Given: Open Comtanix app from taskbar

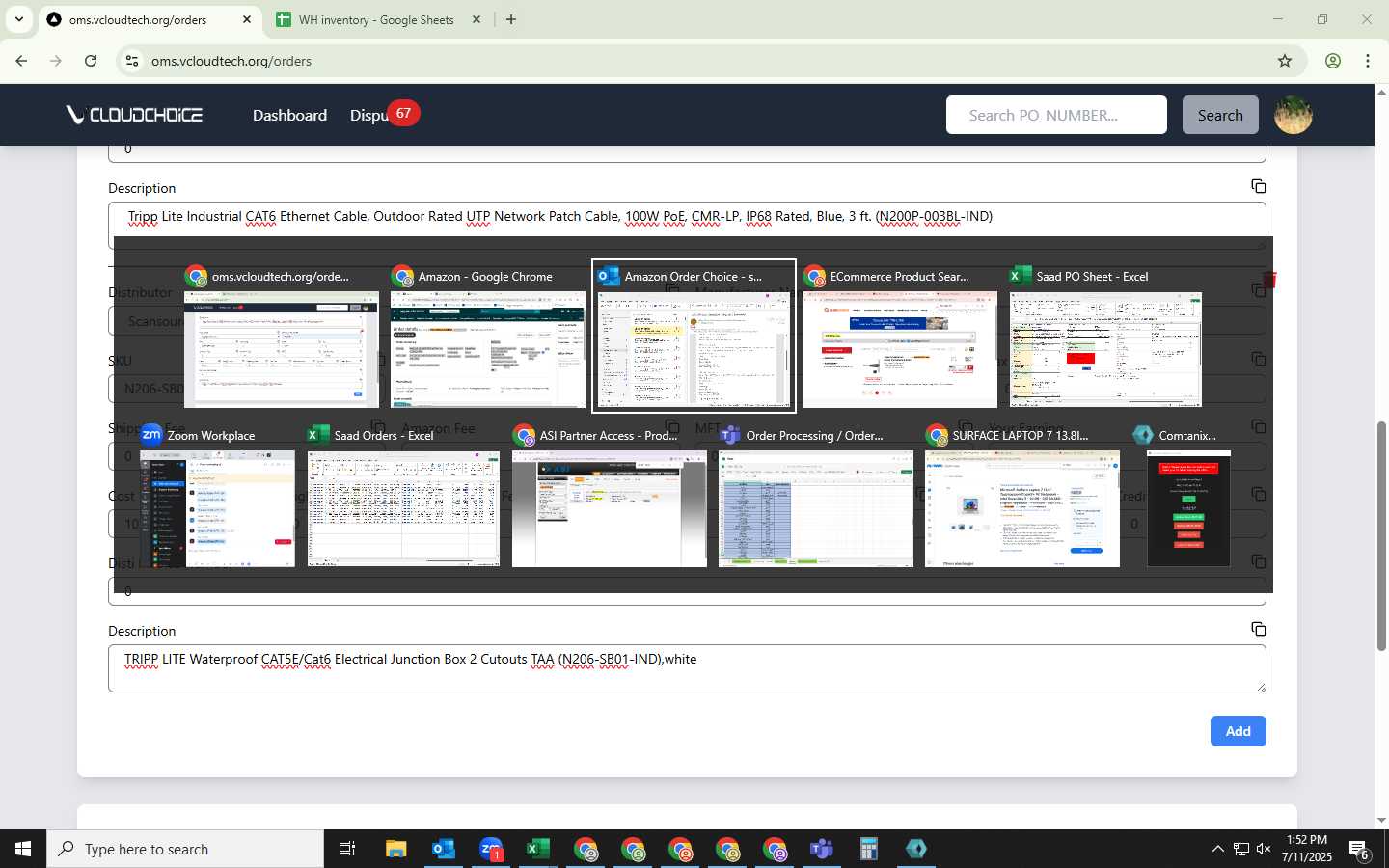Looking at the screenshot, I should click(x=916, y=849).
